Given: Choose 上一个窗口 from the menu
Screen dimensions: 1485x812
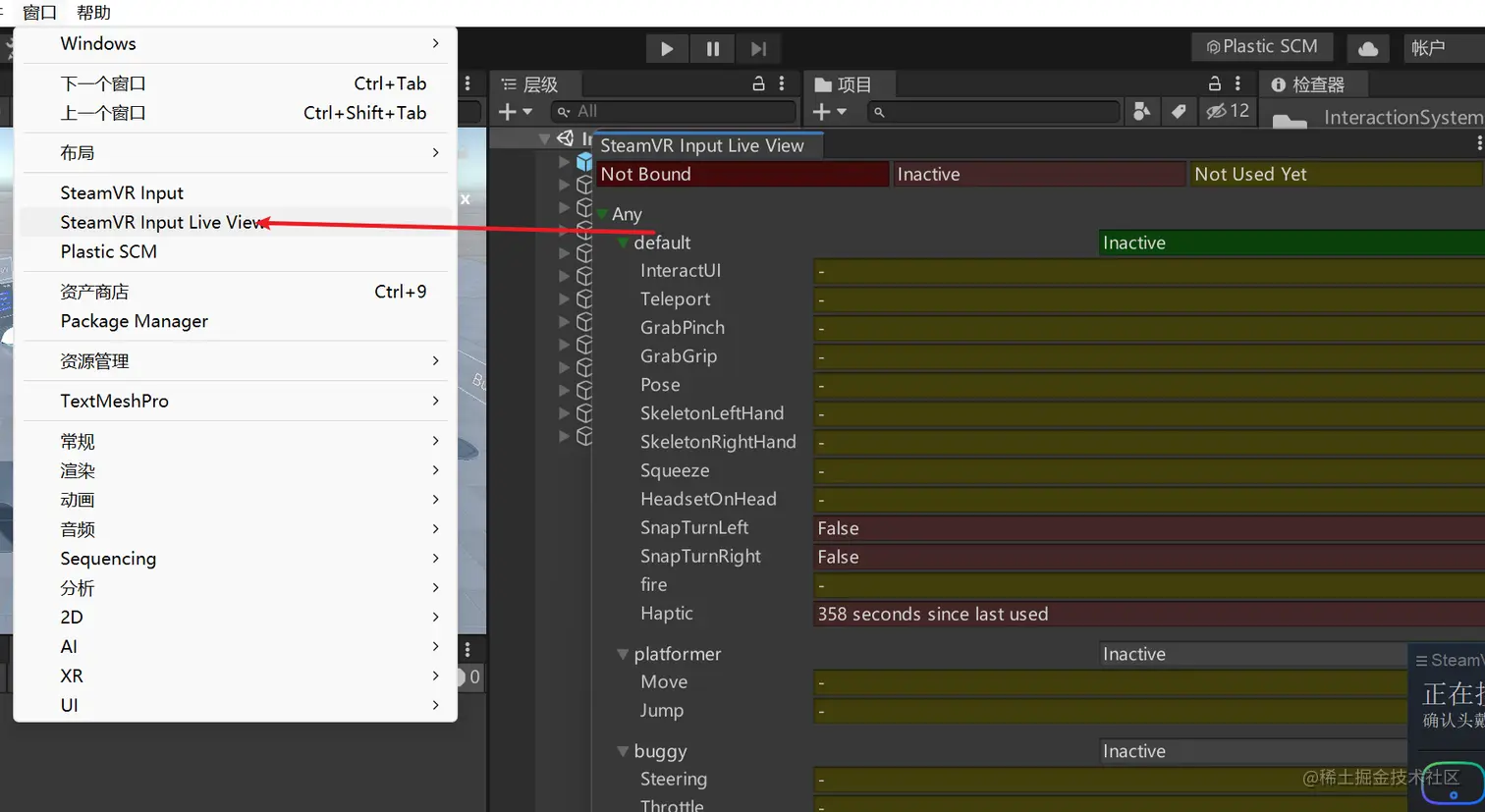Looking at the screenshot, I should (236, 113).
